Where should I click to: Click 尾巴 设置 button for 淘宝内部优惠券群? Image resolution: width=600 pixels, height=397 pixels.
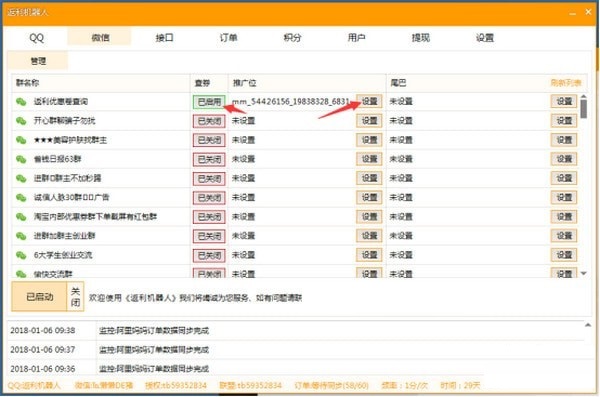point(564,216)
